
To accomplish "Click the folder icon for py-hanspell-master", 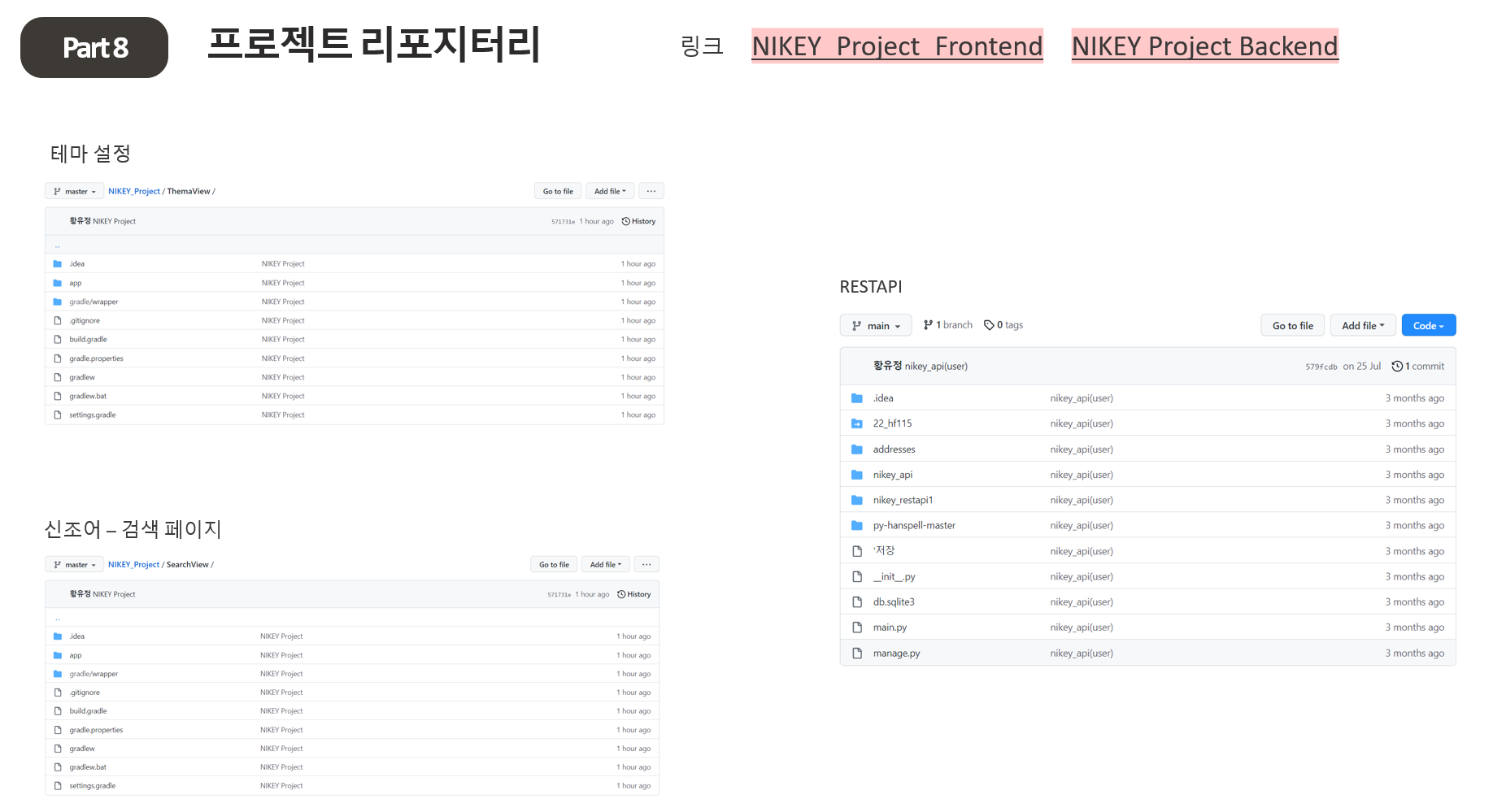I will click(x=857, y=525).
